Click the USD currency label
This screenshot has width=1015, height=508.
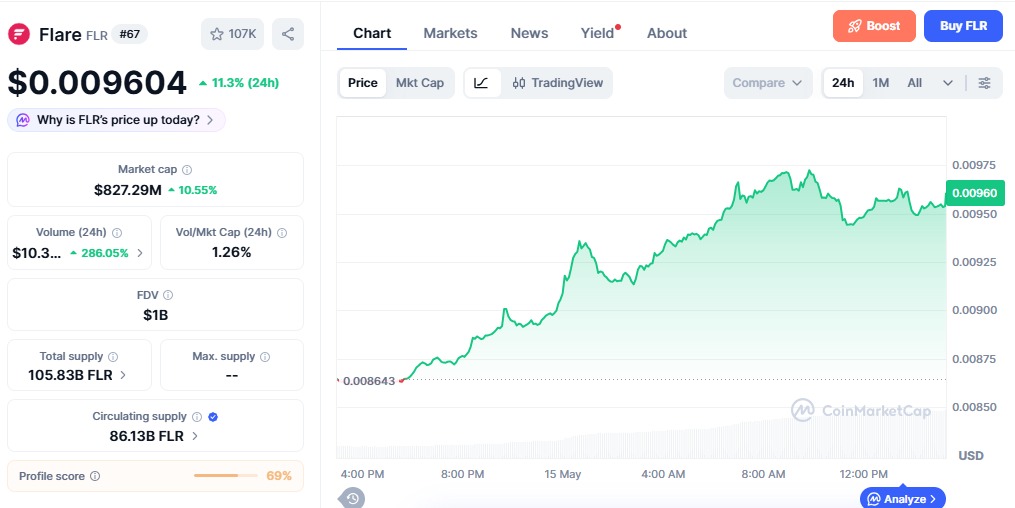coord(971,456)
